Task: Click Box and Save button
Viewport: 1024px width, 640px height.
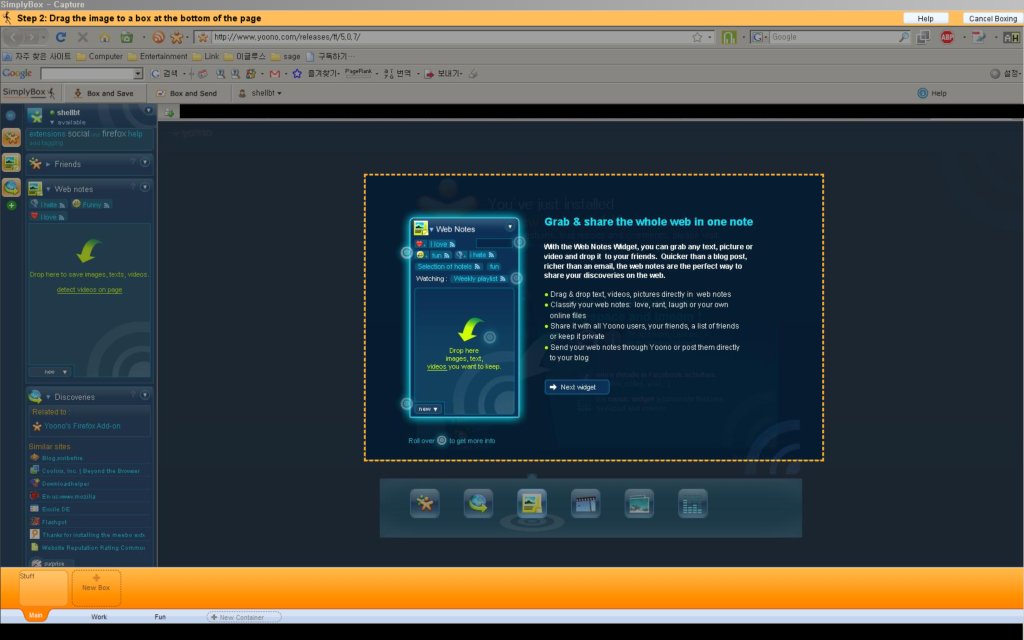Action: 103,93
